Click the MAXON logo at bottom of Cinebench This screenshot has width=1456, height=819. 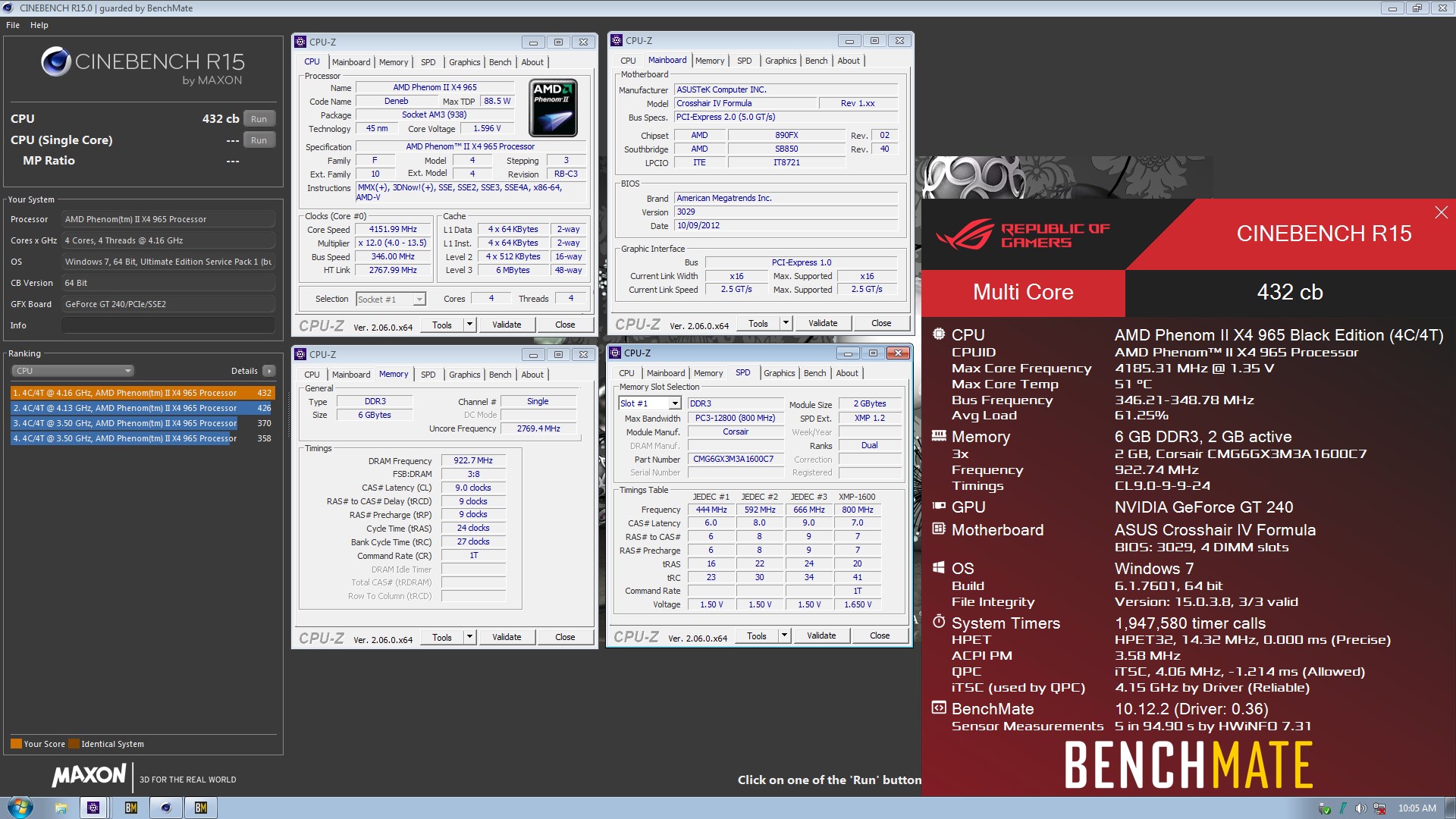coord(89,775)
